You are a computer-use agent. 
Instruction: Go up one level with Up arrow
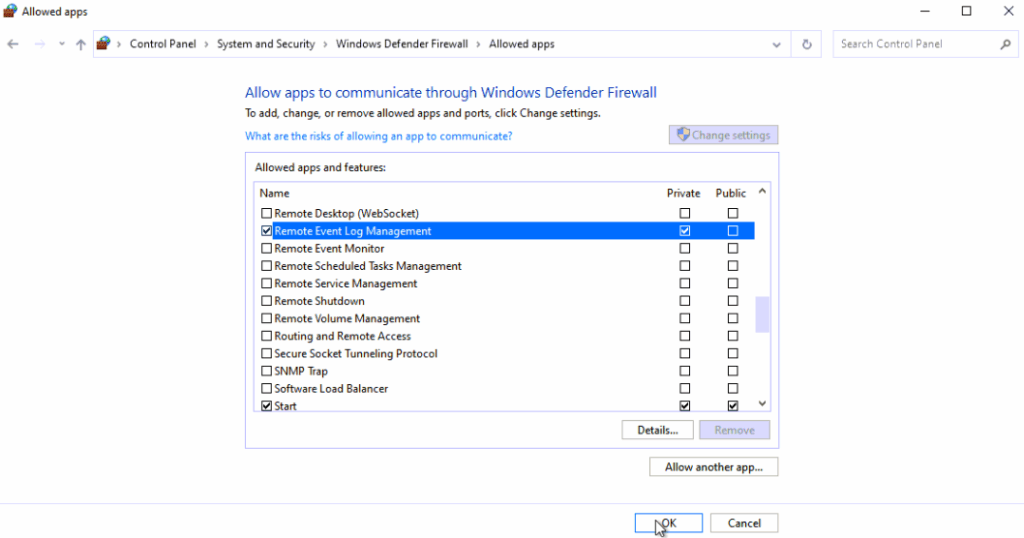80,44
